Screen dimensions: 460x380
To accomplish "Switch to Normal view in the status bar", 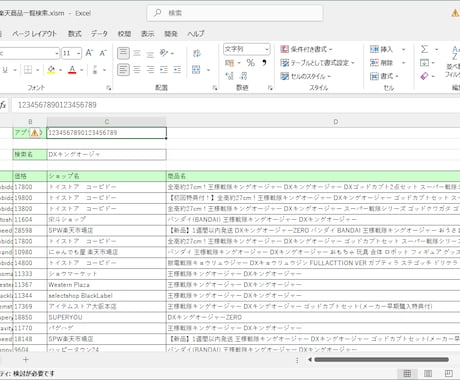I will click(x=407, y=373).
